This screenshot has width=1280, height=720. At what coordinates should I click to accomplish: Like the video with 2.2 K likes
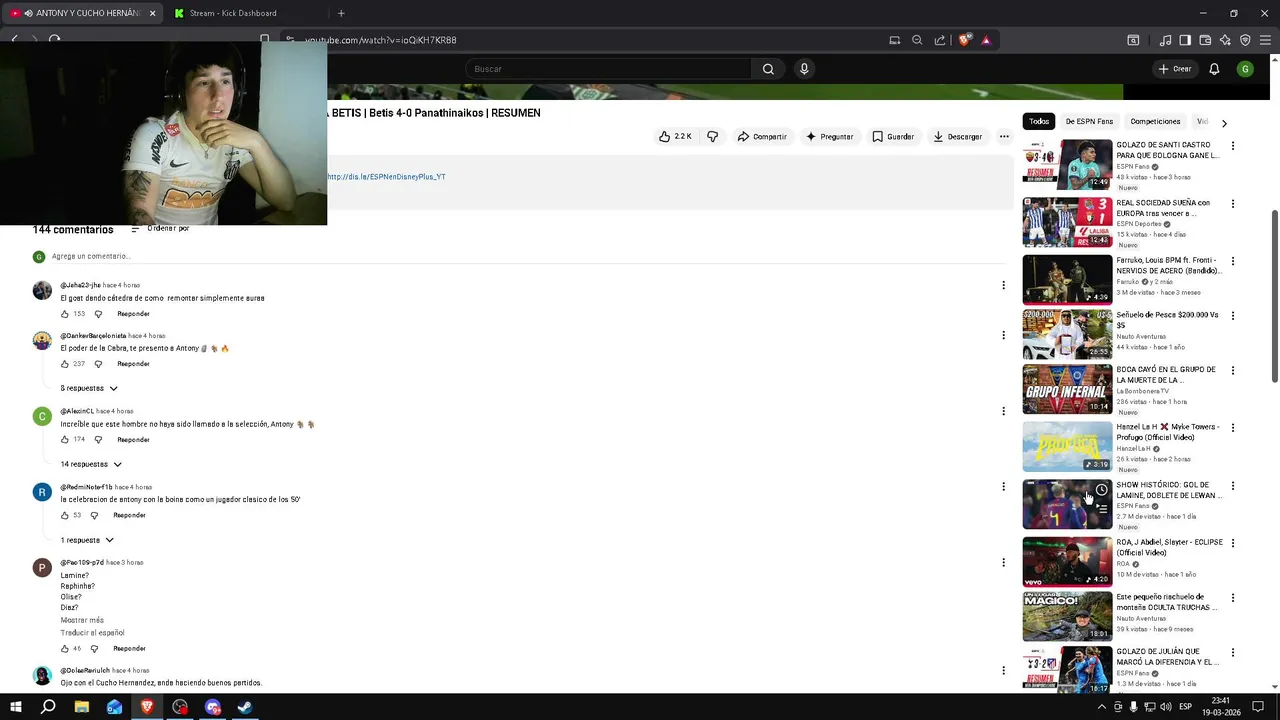[675, 136]
